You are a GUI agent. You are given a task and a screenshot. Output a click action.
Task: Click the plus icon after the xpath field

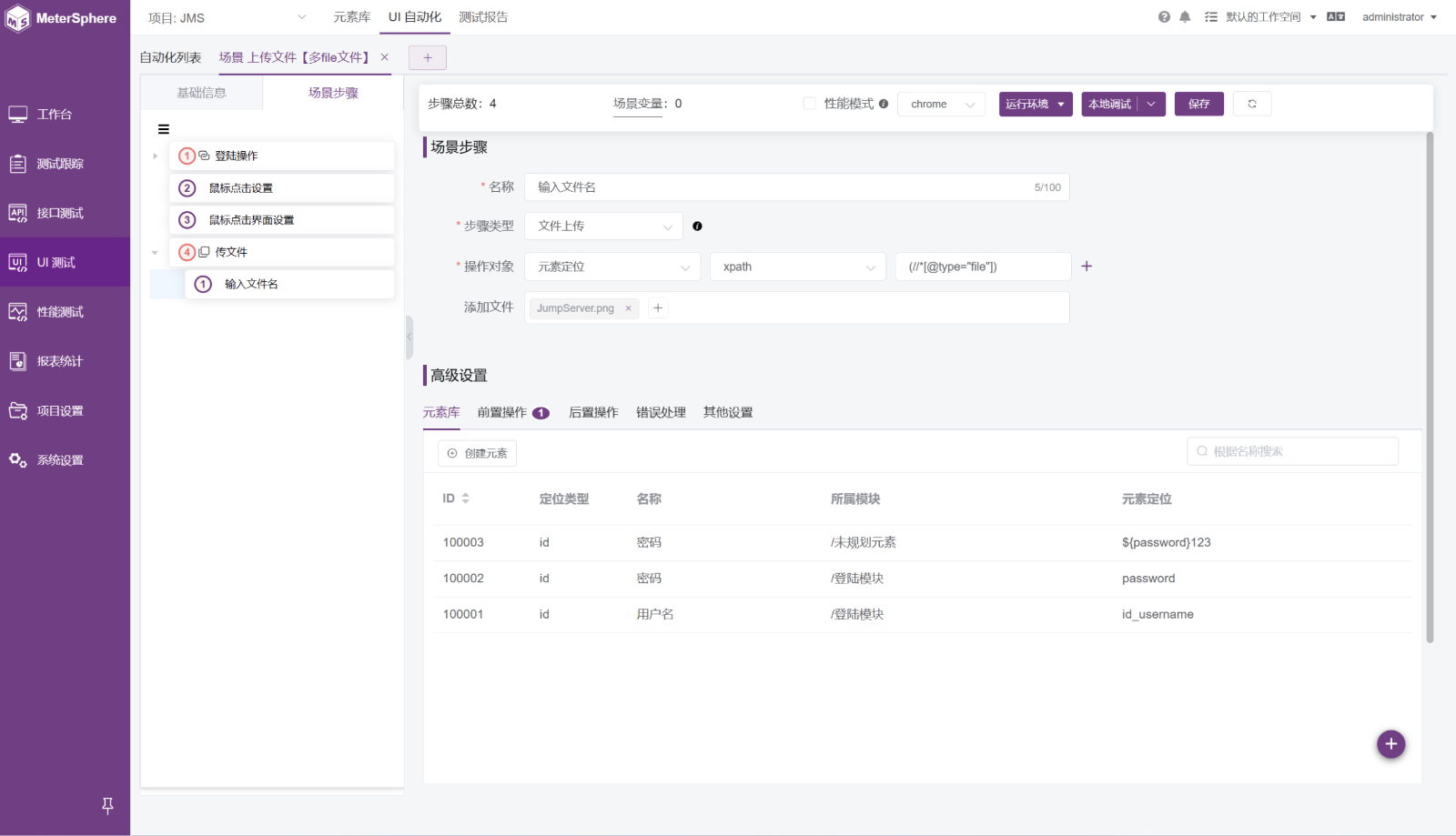pyautogui.click(x=1087, y=267)
